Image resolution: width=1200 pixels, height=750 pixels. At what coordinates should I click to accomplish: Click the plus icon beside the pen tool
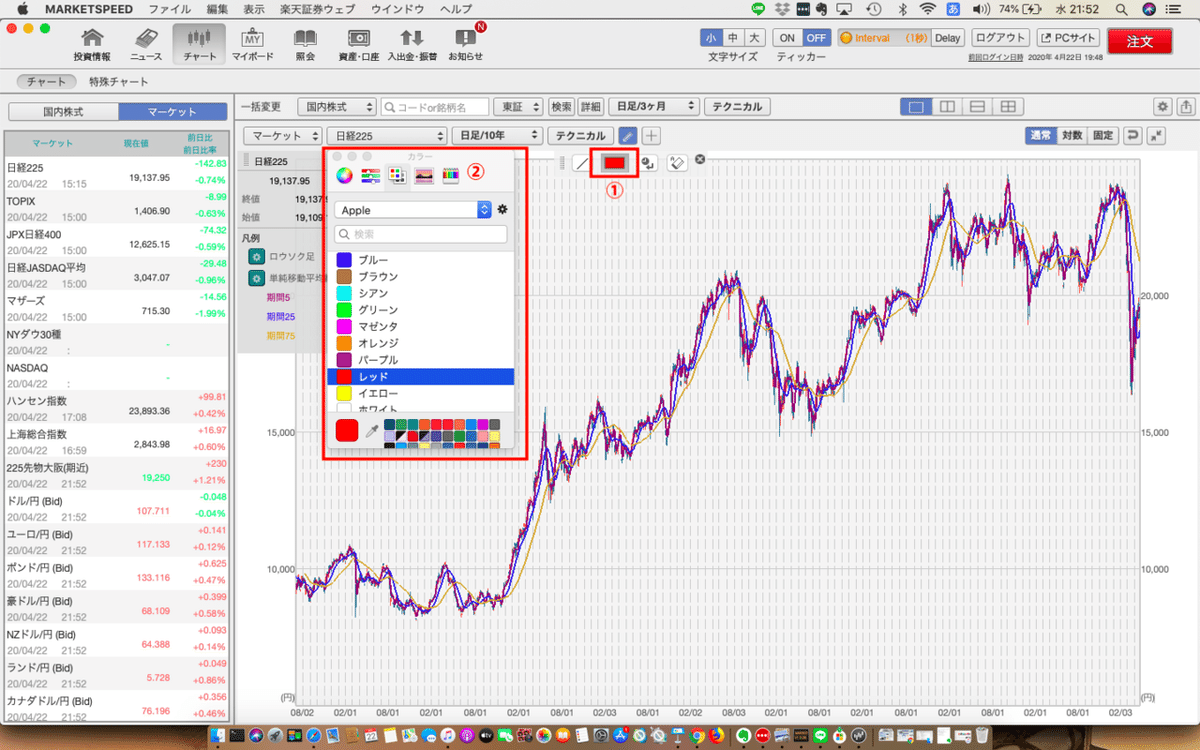tap(651, 135)
